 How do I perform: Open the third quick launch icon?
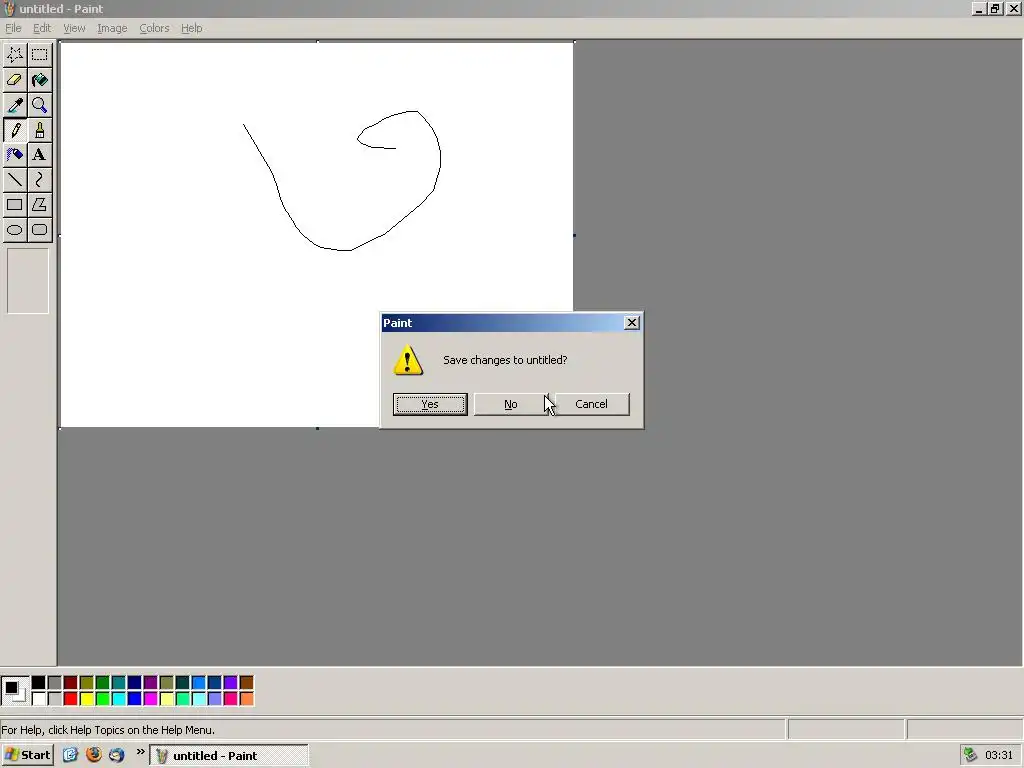[x=116, y=755]
